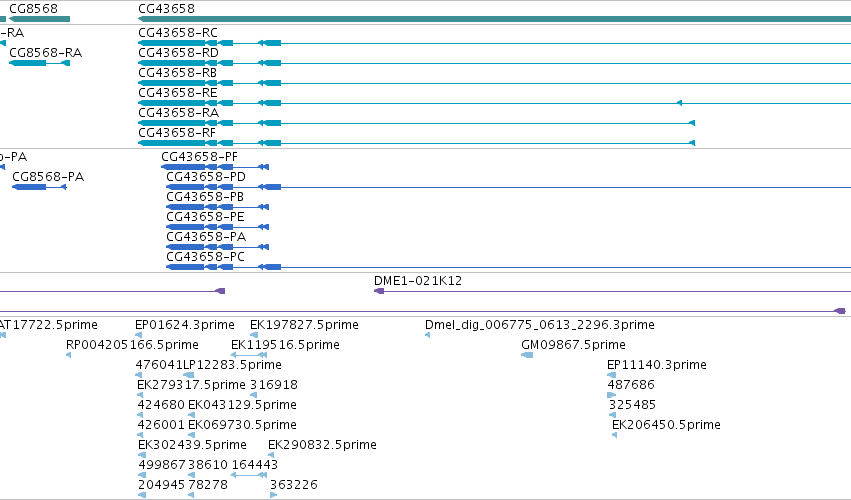Viewport: 851px width, 500px height.
Task: Click the 164443 feature label
Action: pyautogui.click(x=255, y=465)
